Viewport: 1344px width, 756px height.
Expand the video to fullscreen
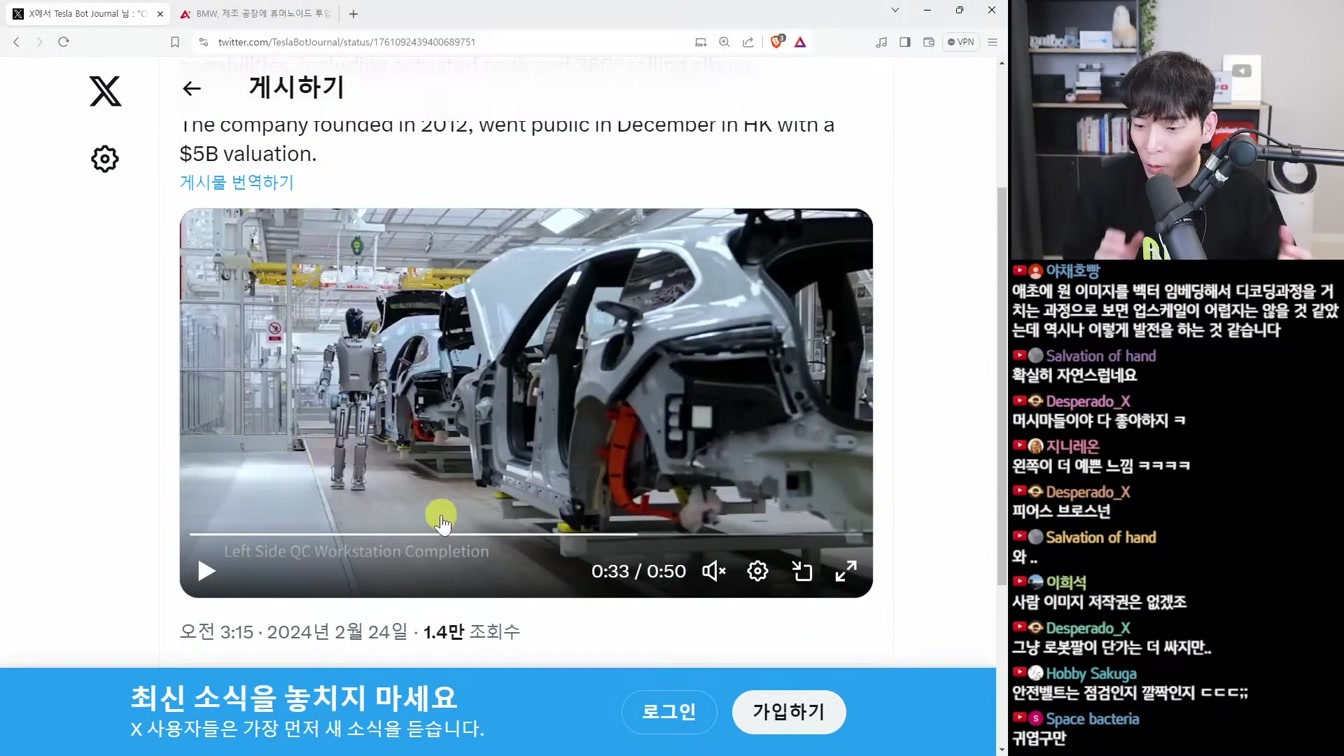[x=846, y=571]
